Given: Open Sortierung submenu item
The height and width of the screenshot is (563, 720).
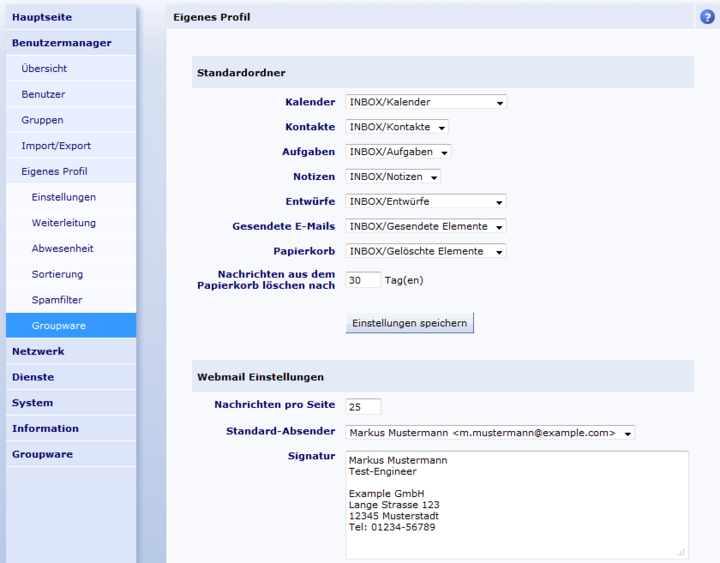Looking at the screenshot, I should [x=71, y=274].
